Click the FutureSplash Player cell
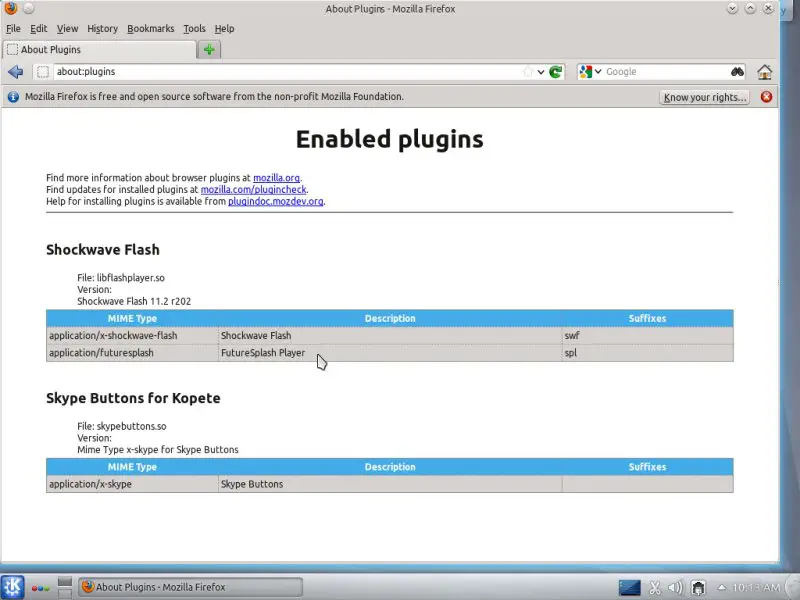Screen dimensions: 800x600 tap(390, 353)
